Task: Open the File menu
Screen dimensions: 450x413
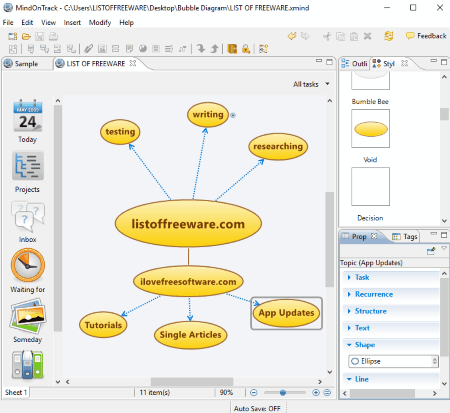Action: coord(8,22)
